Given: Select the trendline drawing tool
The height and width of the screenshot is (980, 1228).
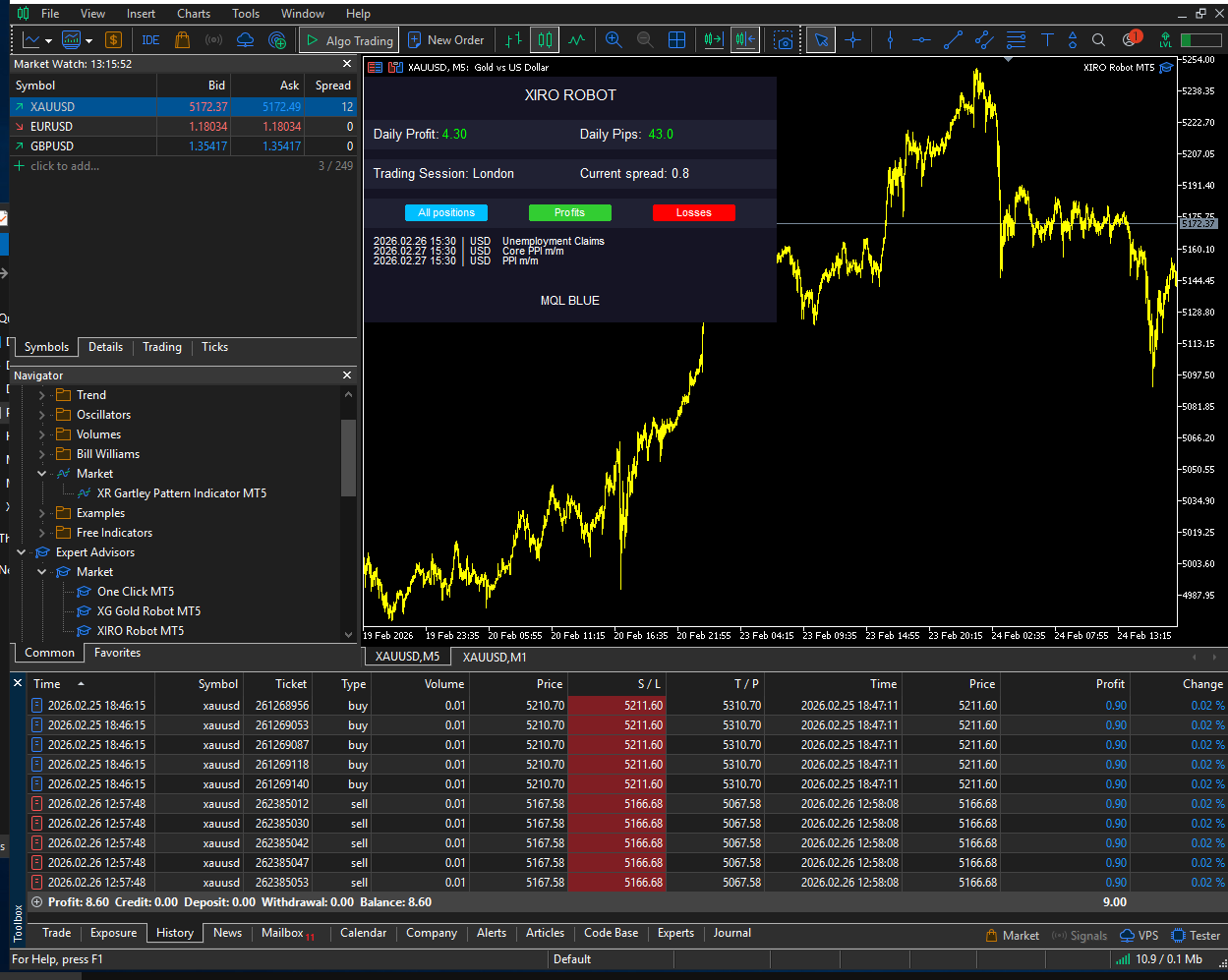Looking at the screenshot, I should [x=953, y=40].
